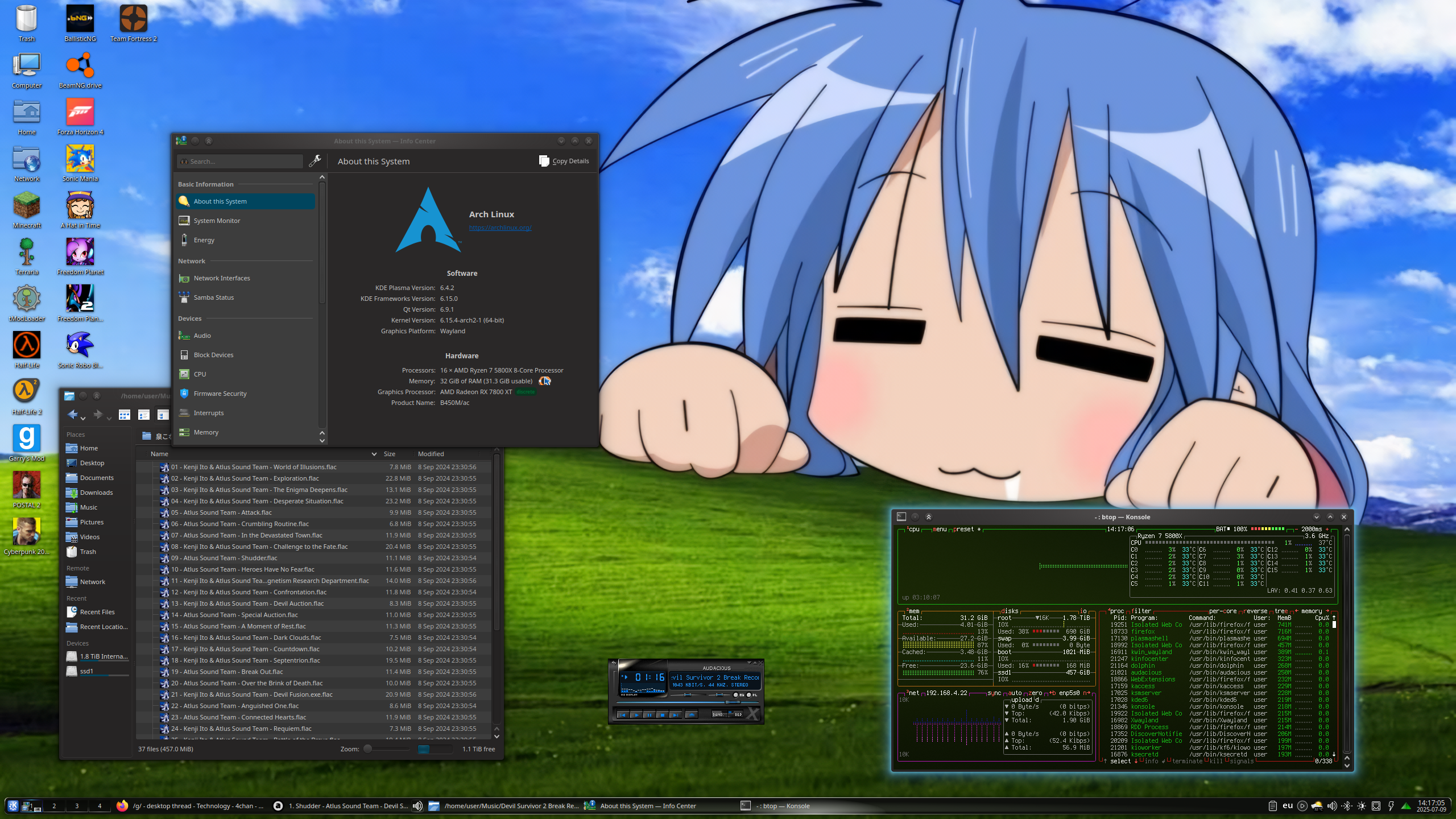Switch to virtual desktop 3 in pager
Screen dimensions: 1456x819
(x=77, y=805)
